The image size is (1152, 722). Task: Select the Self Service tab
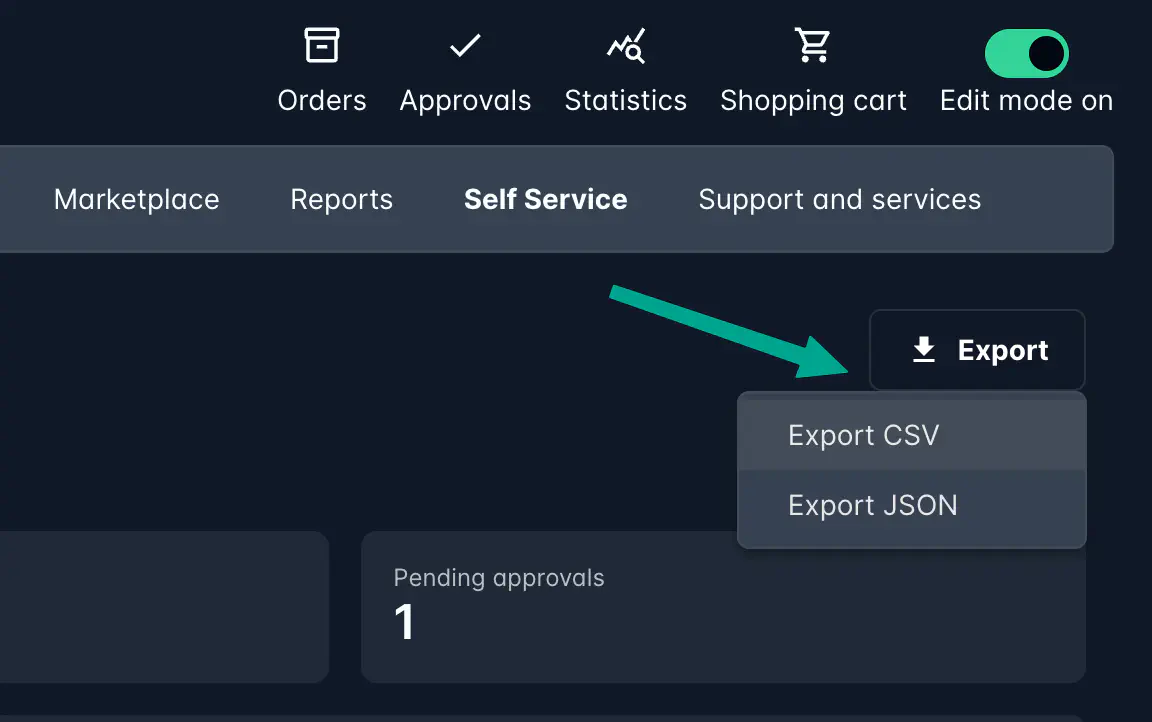pyautogui.click(x=546, y=200)
